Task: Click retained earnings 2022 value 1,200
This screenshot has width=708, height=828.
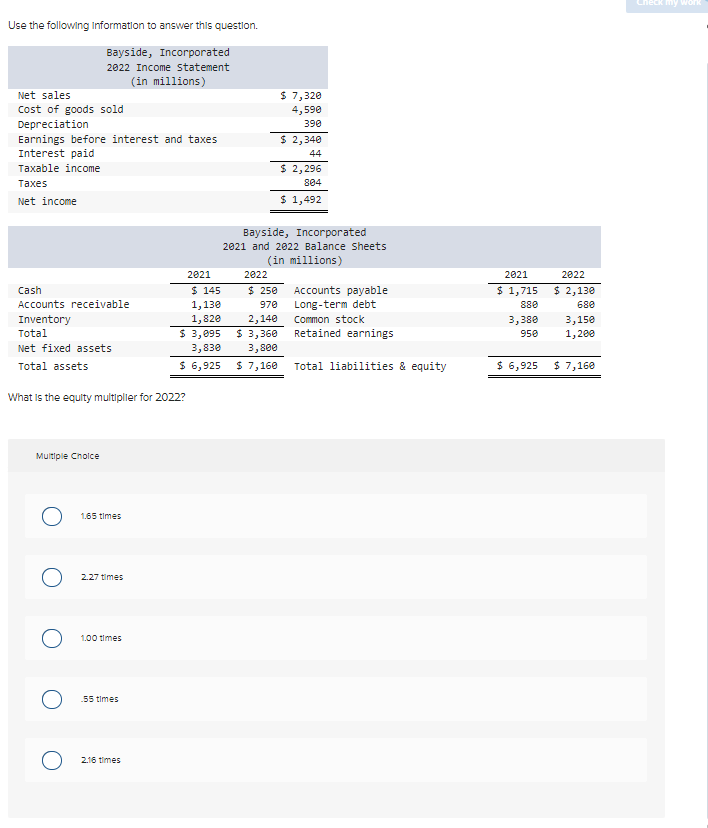Action: [x=580, y=334]
